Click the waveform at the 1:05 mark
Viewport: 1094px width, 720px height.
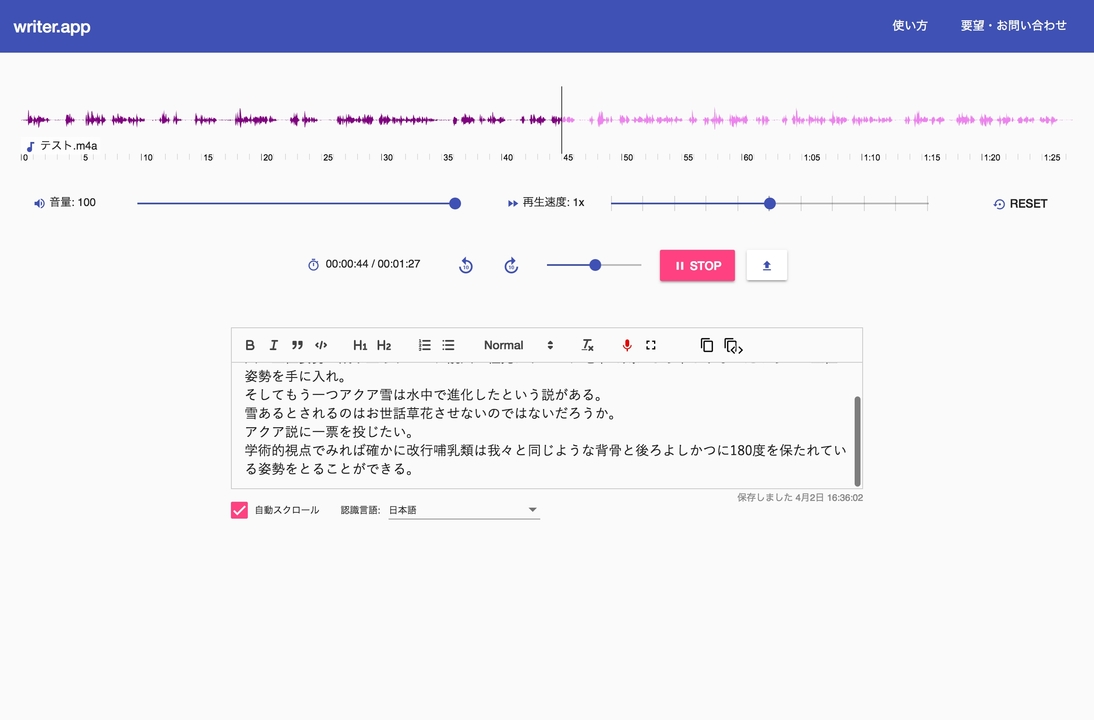(x=804, y=120)
